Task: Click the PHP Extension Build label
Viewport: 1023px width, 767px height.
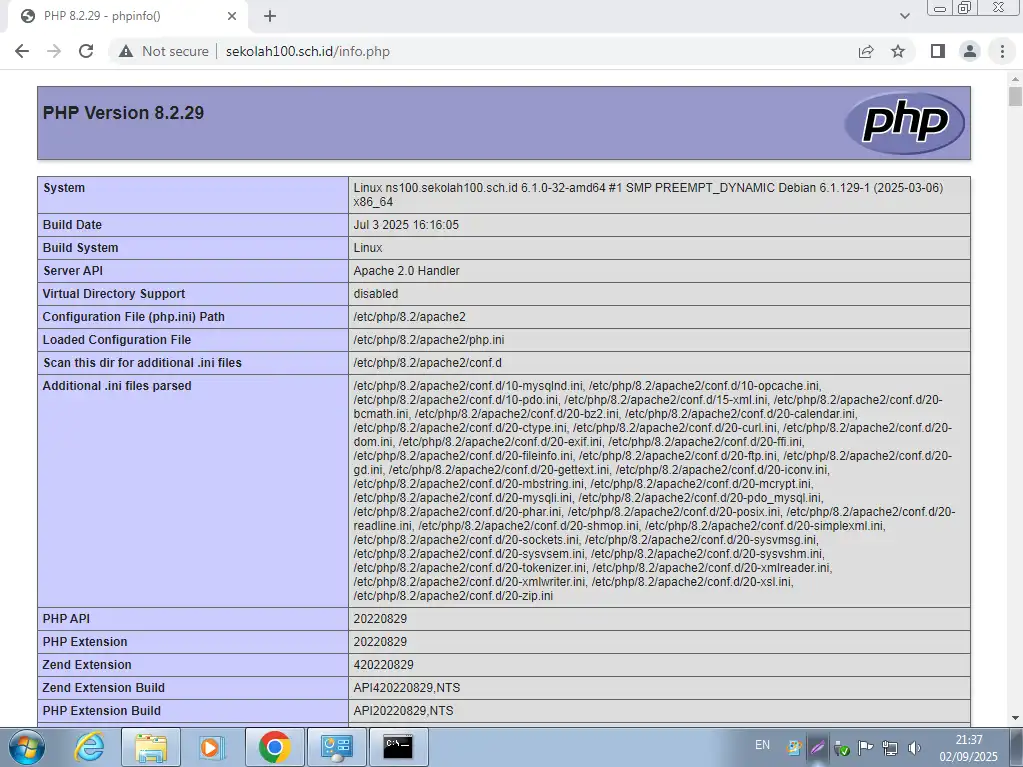Action: click(102, 711)
